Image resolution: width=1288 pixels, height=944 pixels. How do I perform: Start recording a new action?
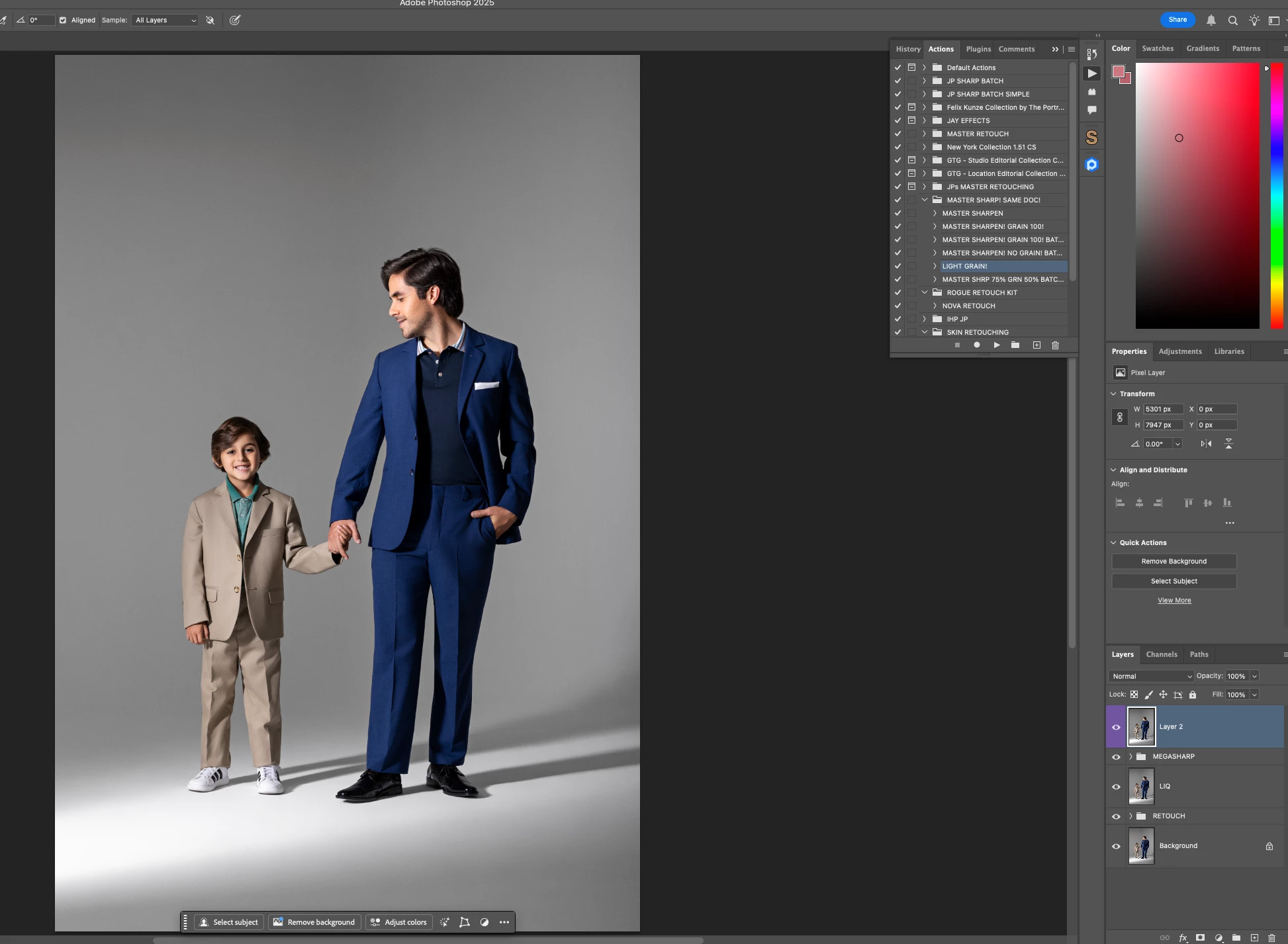click(x=976, y=345)
